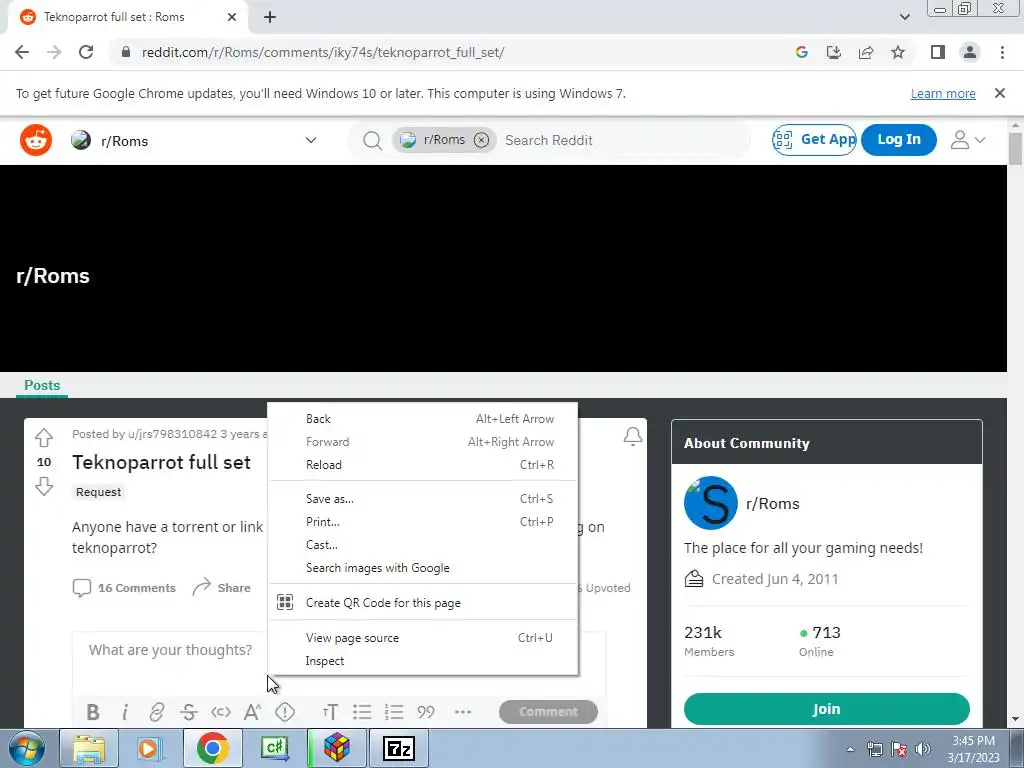Select Reload in the context menu

423,465
